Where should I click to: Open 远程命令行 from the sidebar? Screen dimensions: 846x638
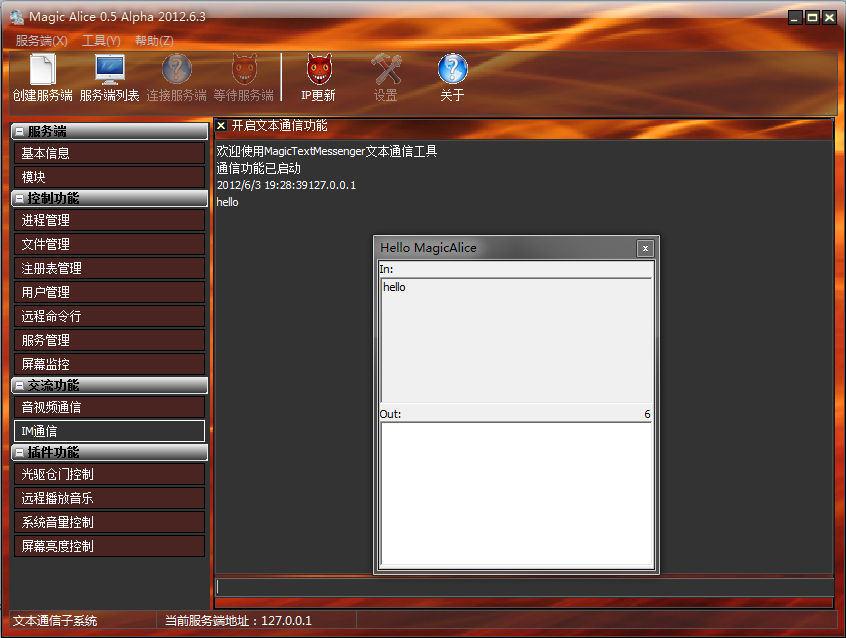(x=110, y=316)
